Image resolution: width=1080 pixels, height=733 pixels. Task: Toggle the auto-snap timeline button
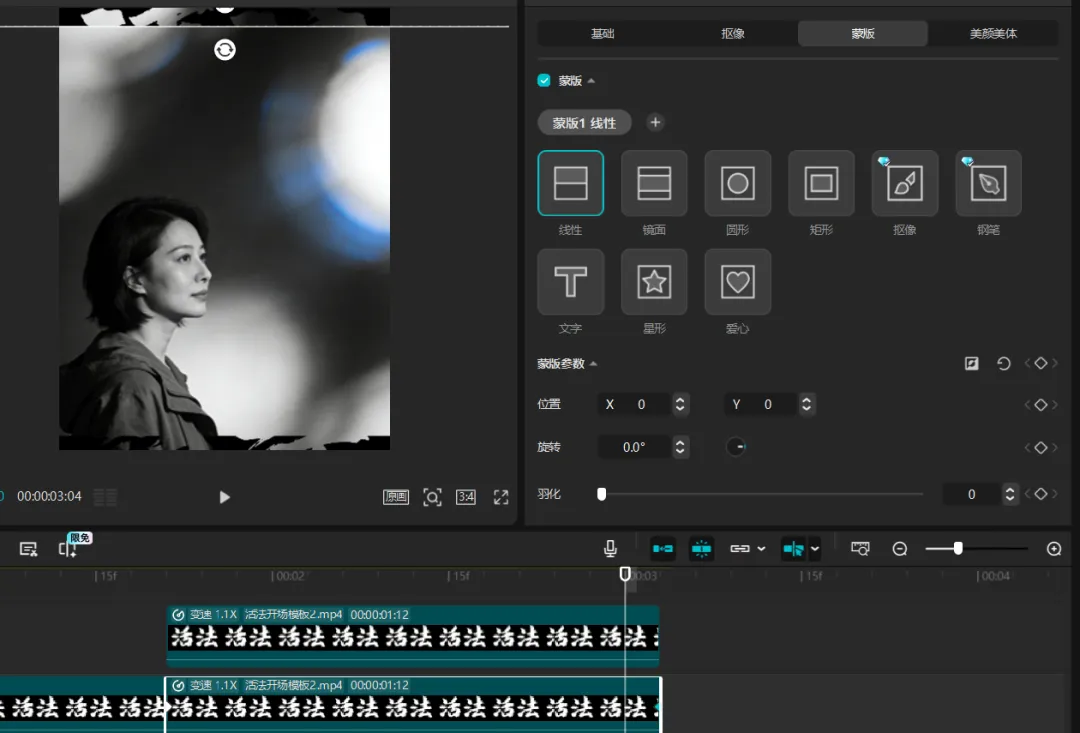pyautogui.click(x=701, y=548)
